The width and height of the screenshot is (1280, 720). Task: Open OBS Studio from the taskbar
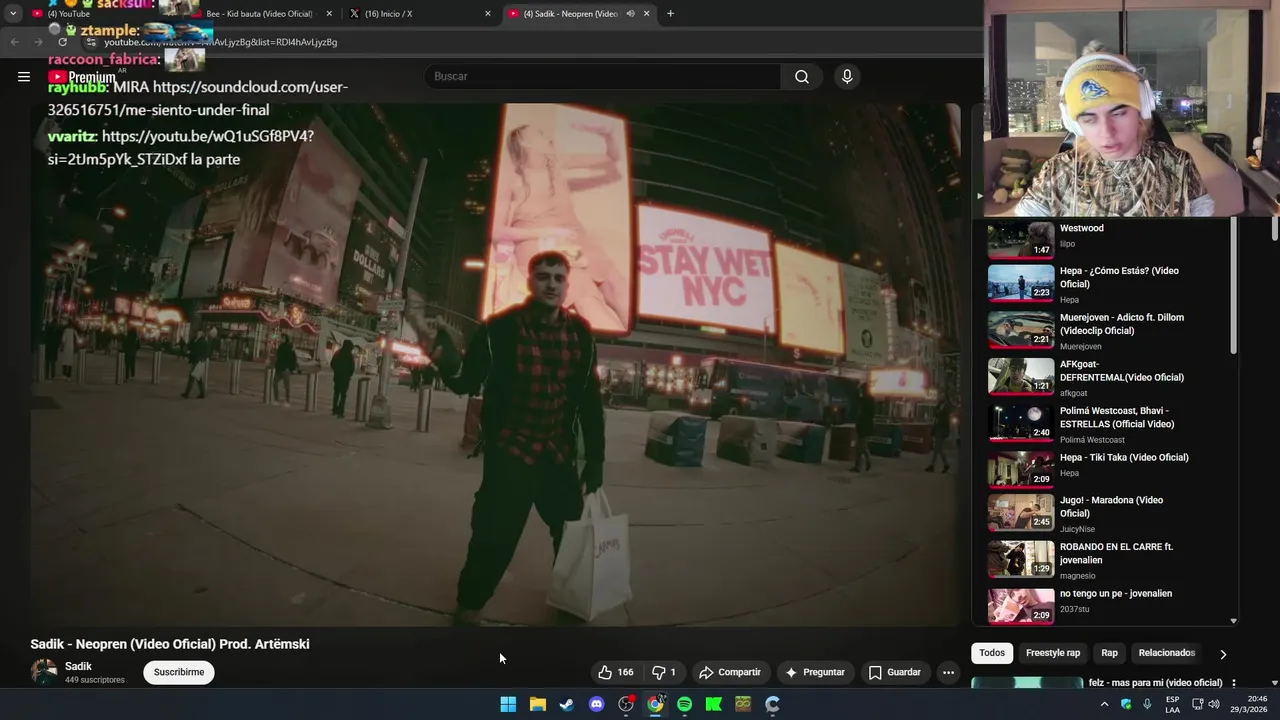coord(626,704)
